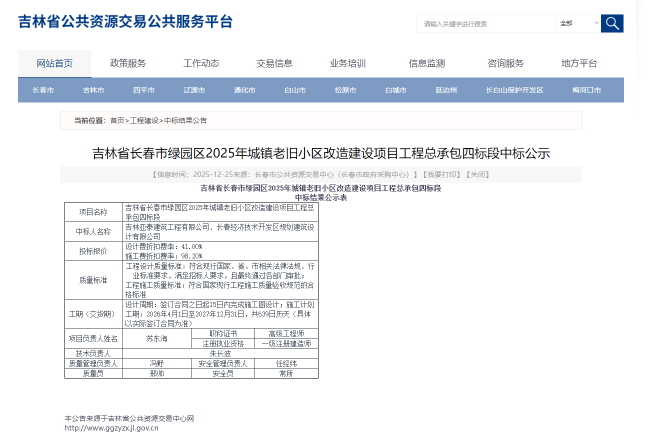Open the www.ggzyzx.jl.gov.cn source link

click(110, 428)
